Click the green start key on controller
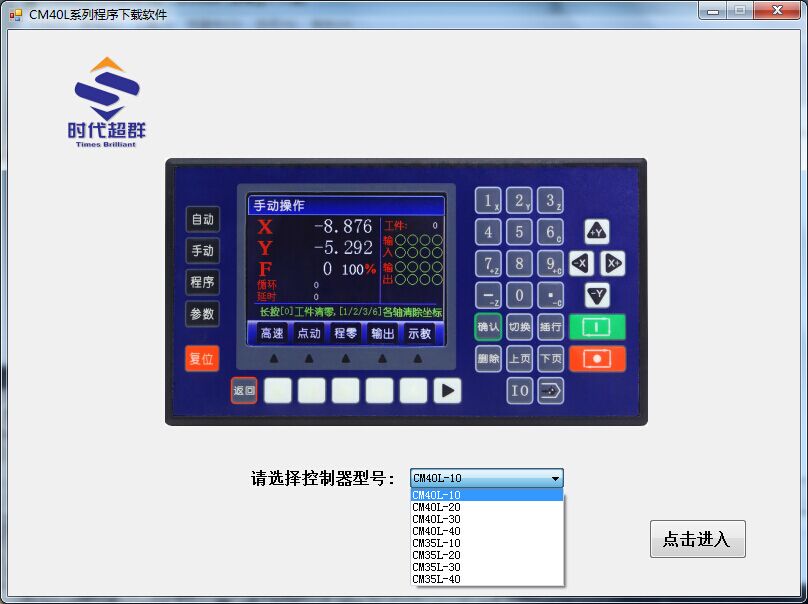This screenshot has height=604, width=808. [597, 327]
